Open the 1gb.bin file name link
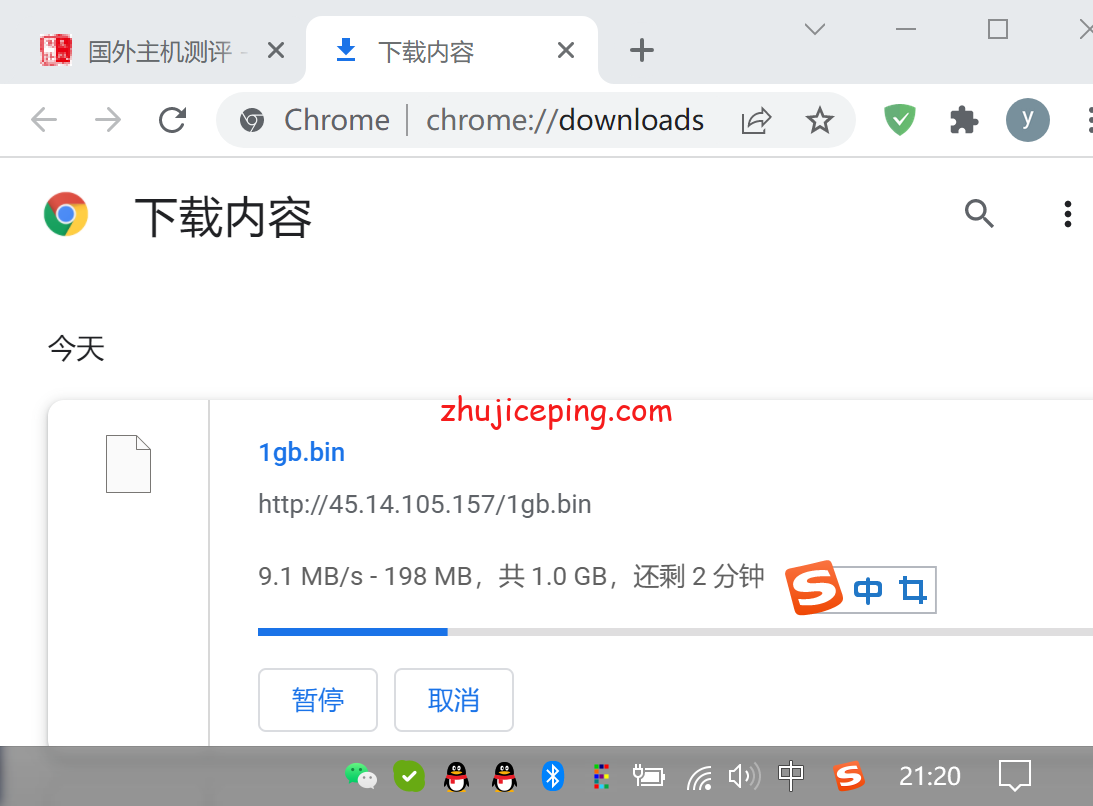The height and width of the screenshot is (806, 1093). [301, 452]
